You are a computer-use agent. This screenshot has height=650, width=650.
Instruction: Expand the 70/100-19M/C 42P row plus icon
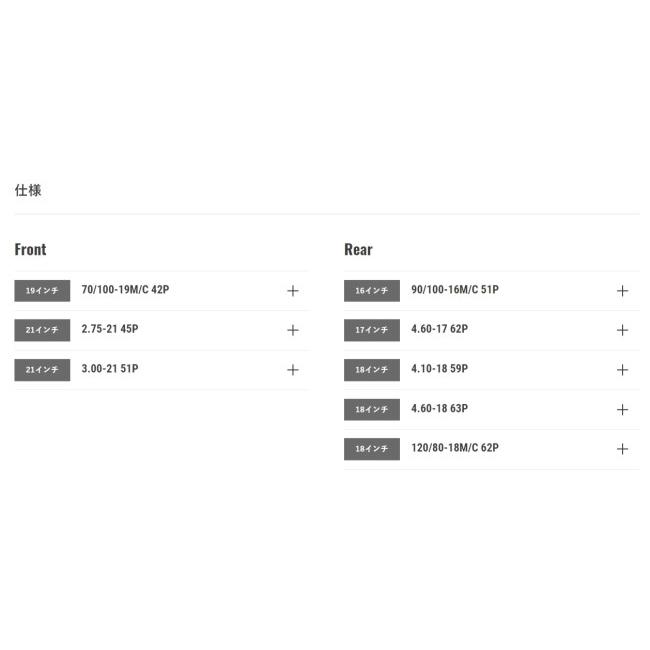click(x=293, y=291)
